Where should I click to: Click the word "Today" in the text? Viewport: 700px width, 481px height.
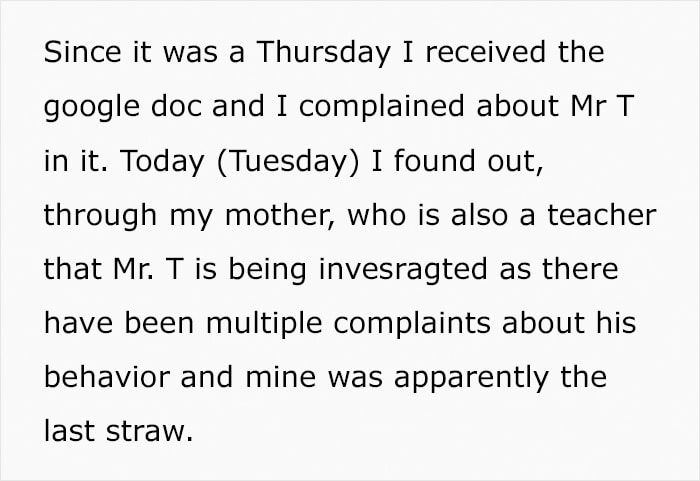[162, 162]
